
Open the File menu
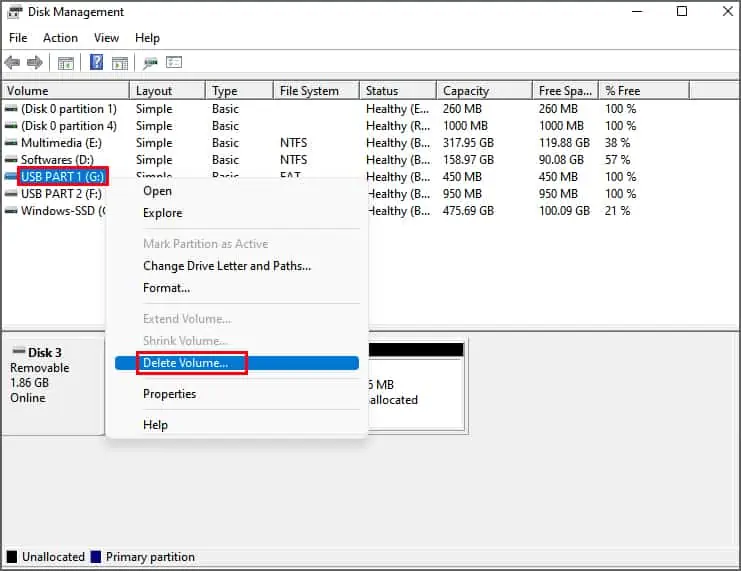[x=18, y=38]
